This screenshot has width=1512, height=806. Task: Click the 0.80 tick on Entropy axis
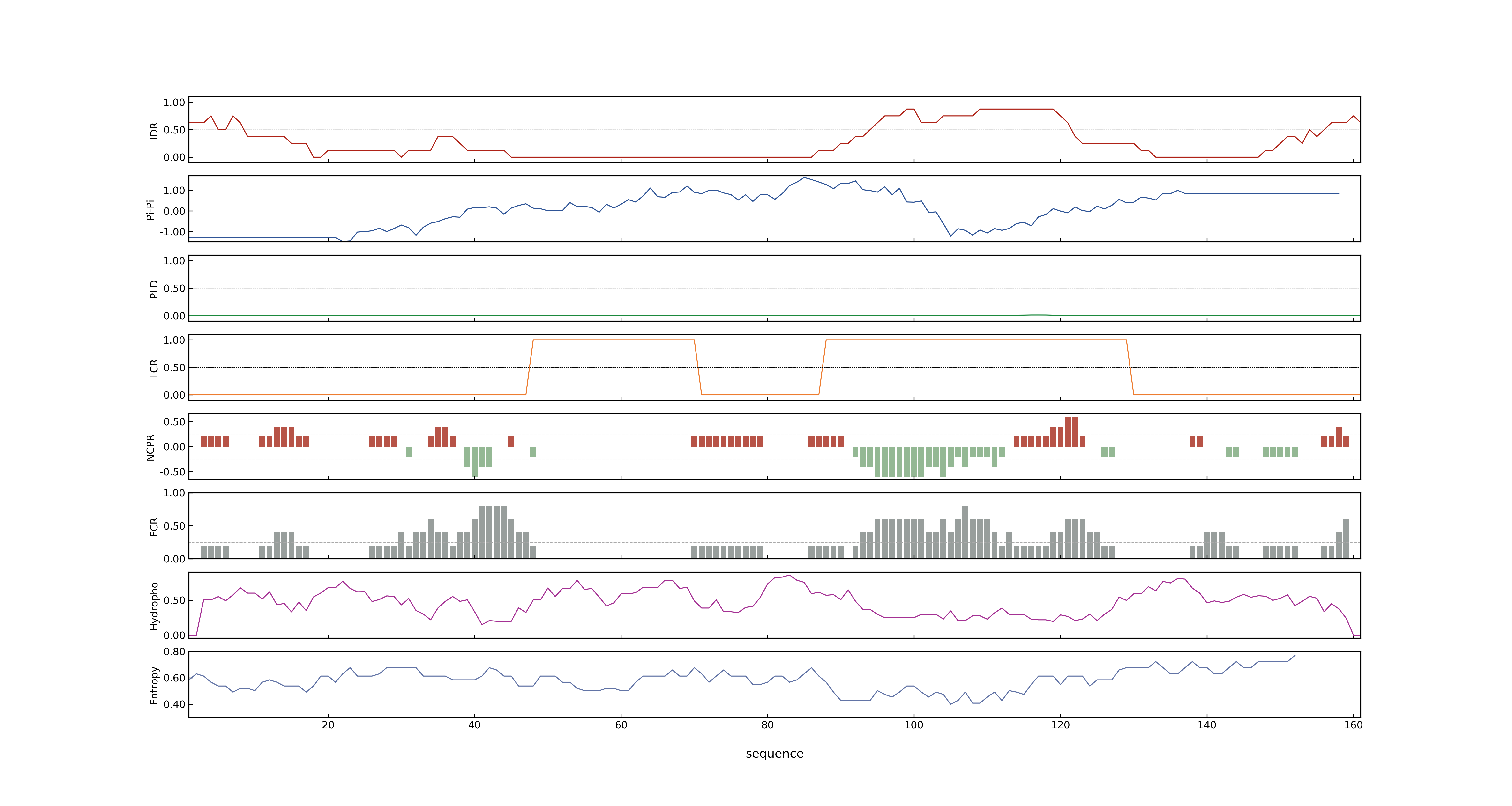(x=174, y=652)
